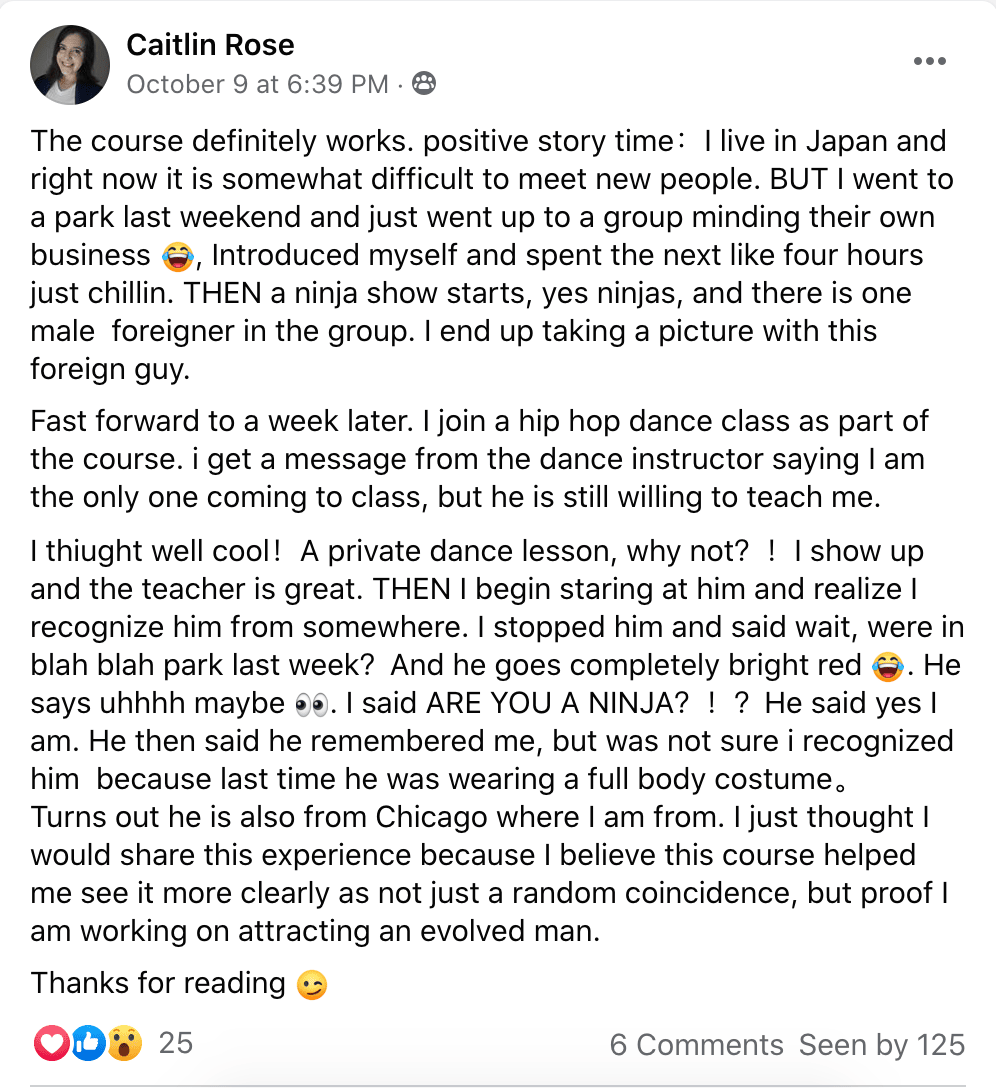Click the group audience privacy icon

424,85
